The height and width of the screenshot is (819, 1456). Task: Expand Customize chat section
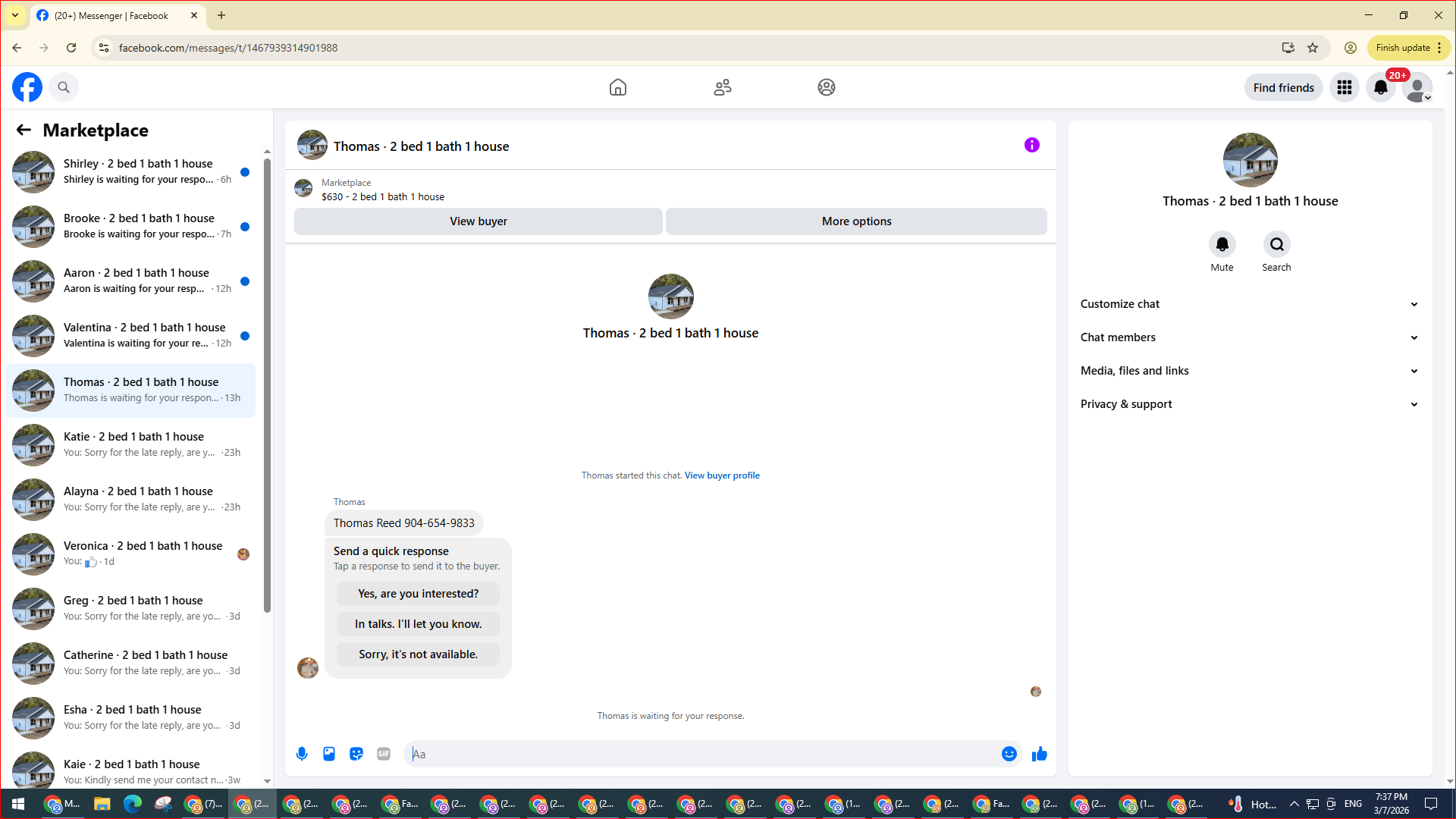(1250, 304)
